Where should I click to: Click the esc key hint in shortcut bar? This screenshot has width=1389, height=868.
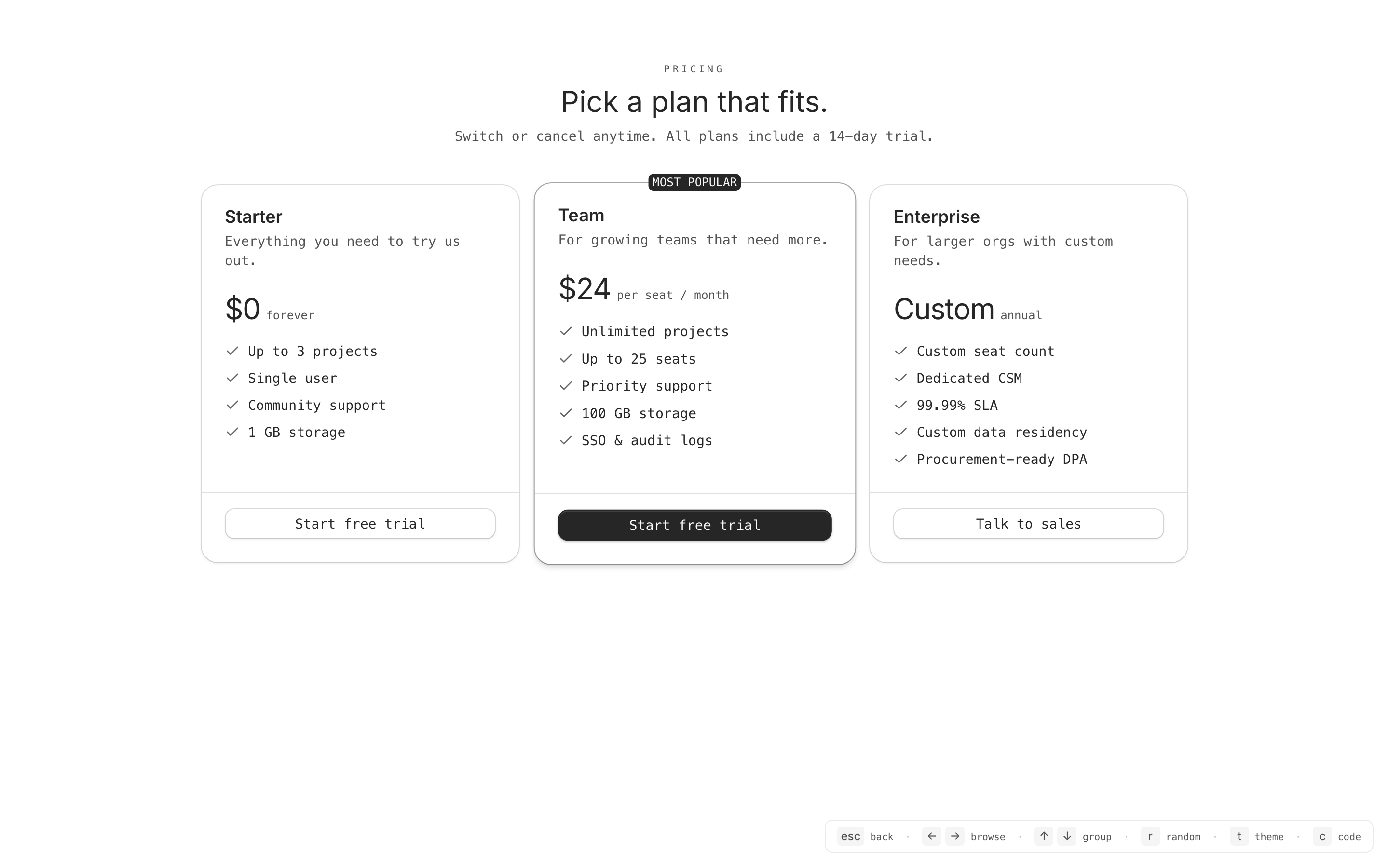coord(850,837)
